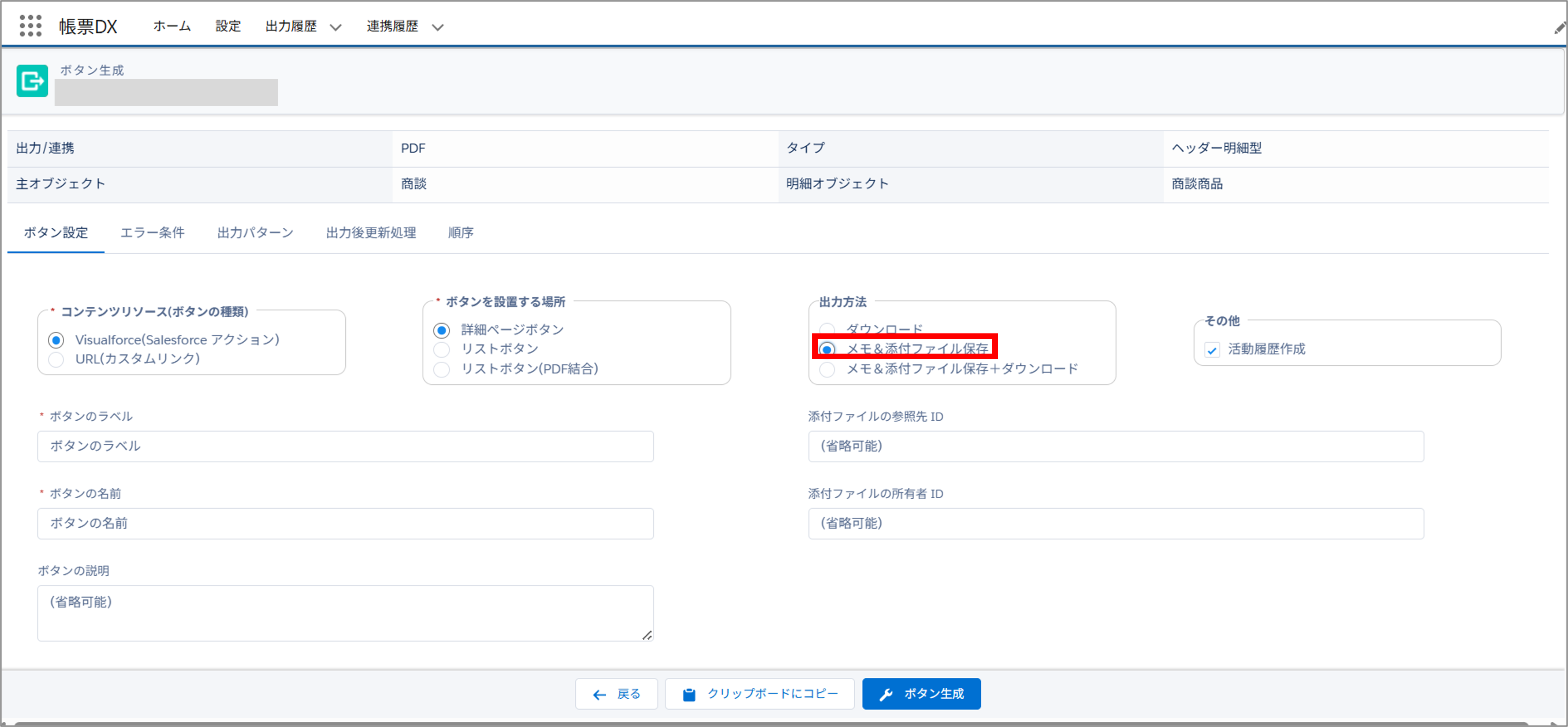Click the green ボタン生成 header icon
This screenshot has width=1568, height=727.
tap(32, 80)
